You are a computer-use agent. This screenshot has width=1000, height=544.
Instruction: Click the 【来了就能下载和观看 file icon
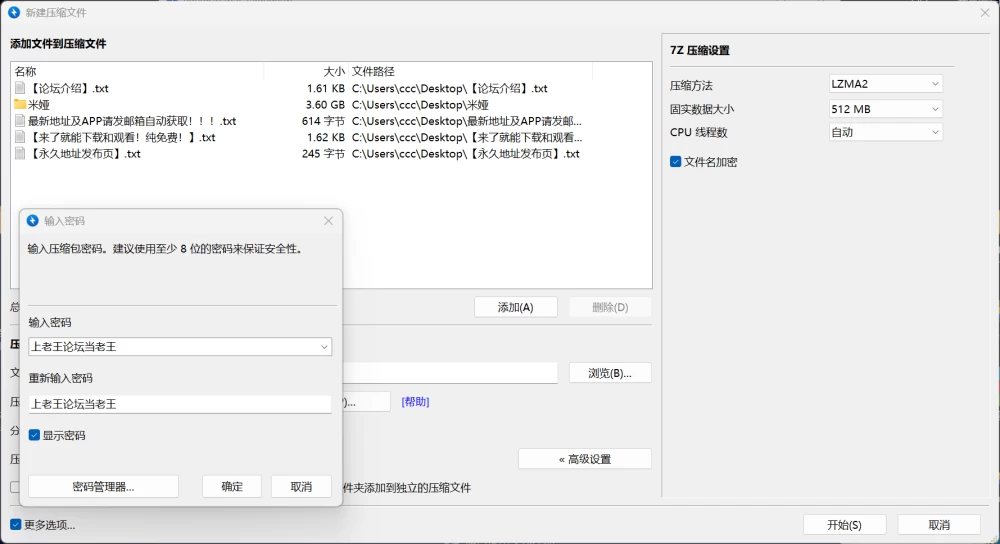pos(20,137)
